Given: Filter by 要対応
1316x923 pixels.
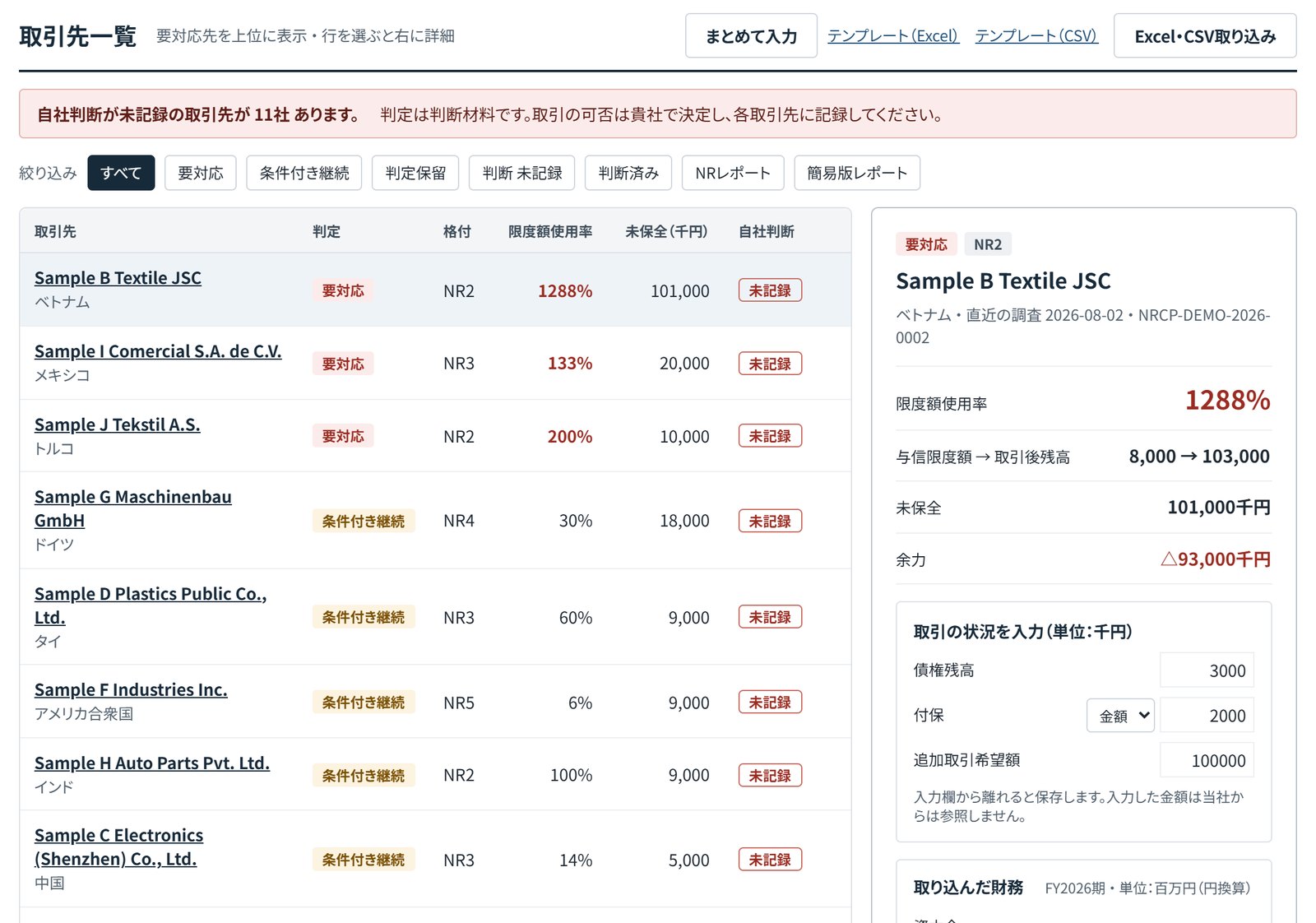Looking at the screenshot, I should (x=201, y=173).
